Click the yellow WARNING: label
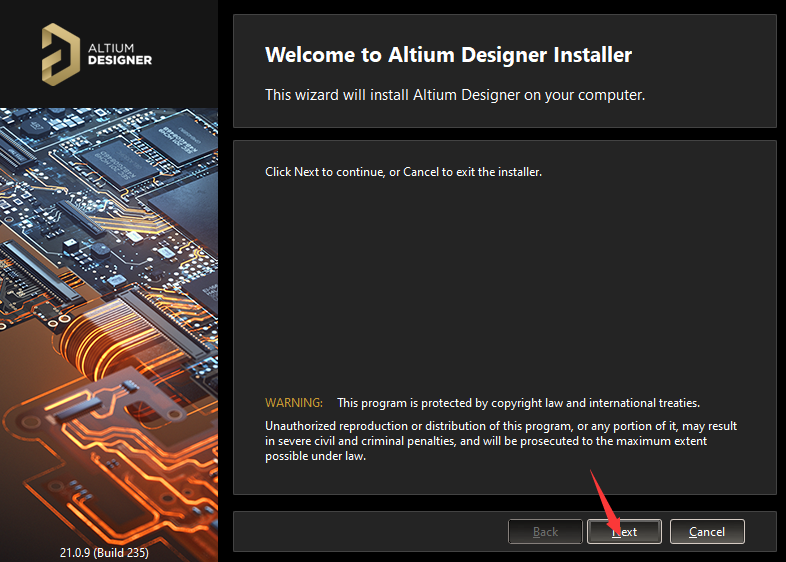Viewport: 786px width, 562px height. pos(294,403)
